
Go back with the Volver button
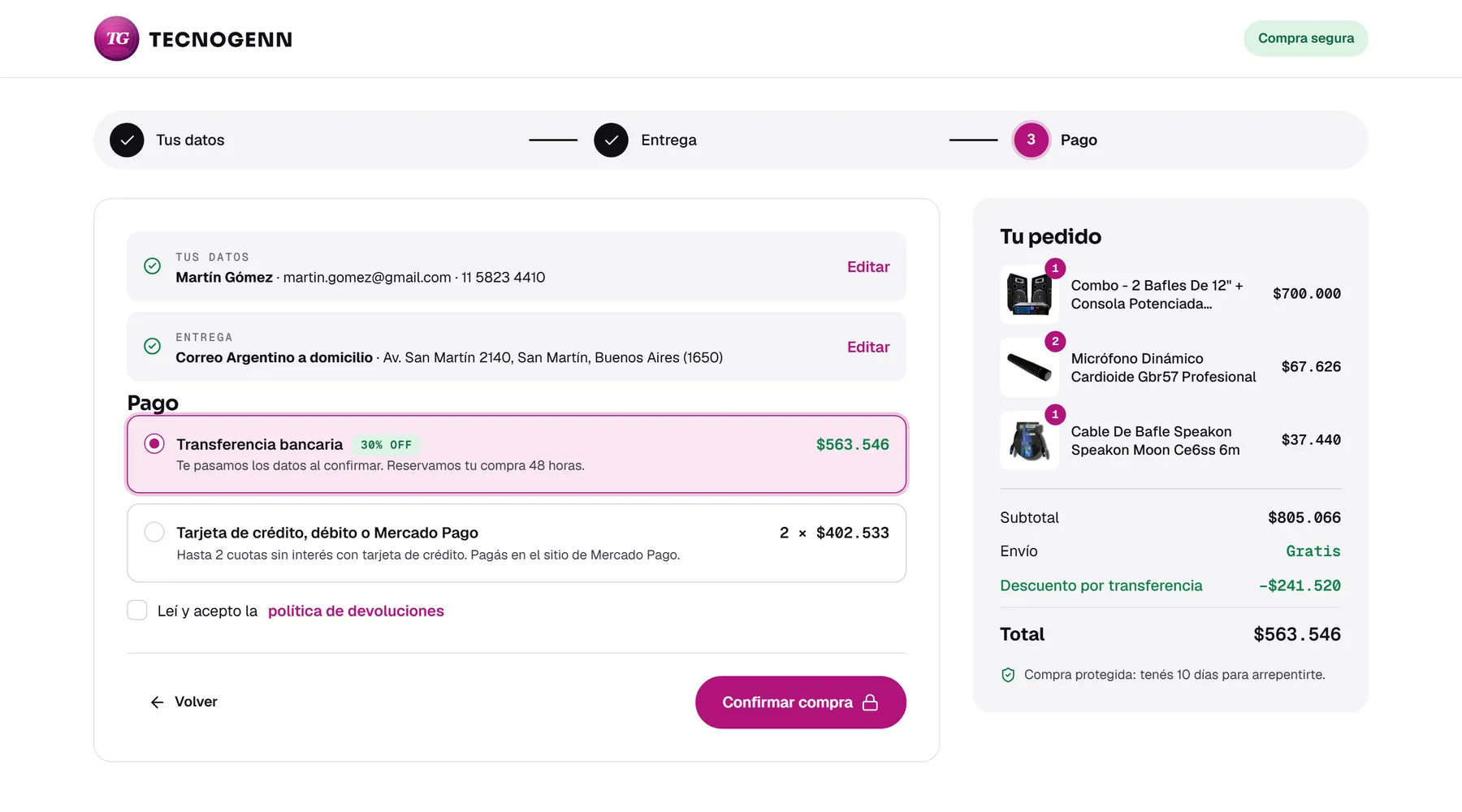tap(184, 702)
